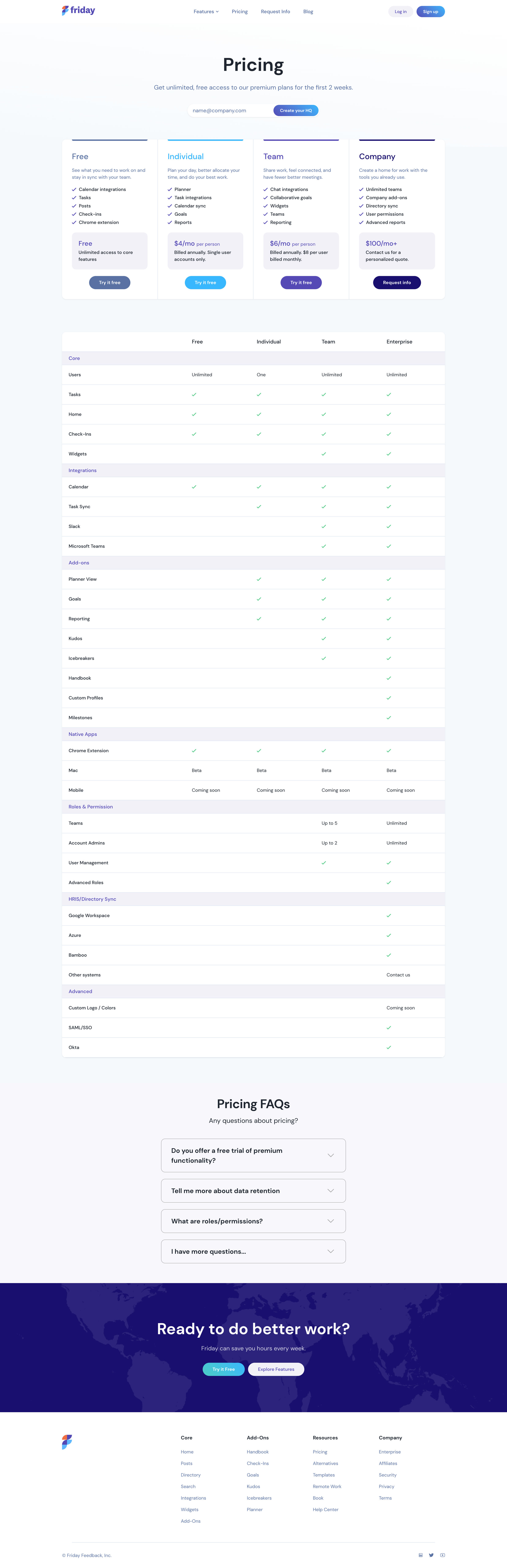Click the '© Friday Feedback, Inc.' copyright text

(x=87, y=1555)
